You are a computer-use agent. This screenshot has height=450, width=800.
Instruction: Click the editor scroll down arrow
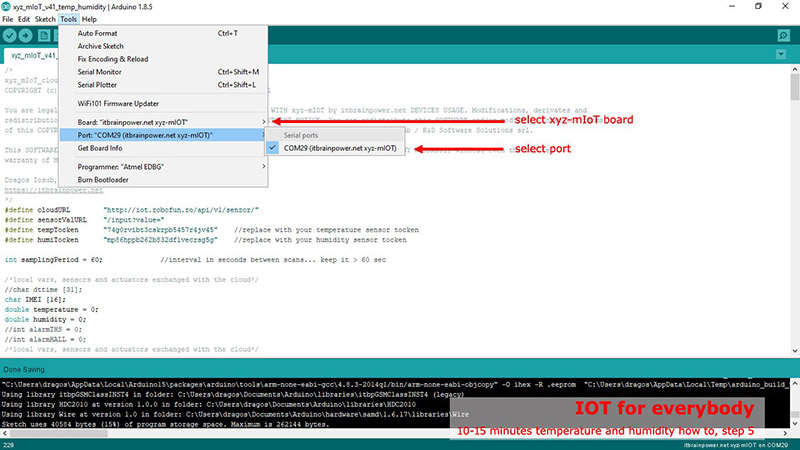tap(795, 351)
